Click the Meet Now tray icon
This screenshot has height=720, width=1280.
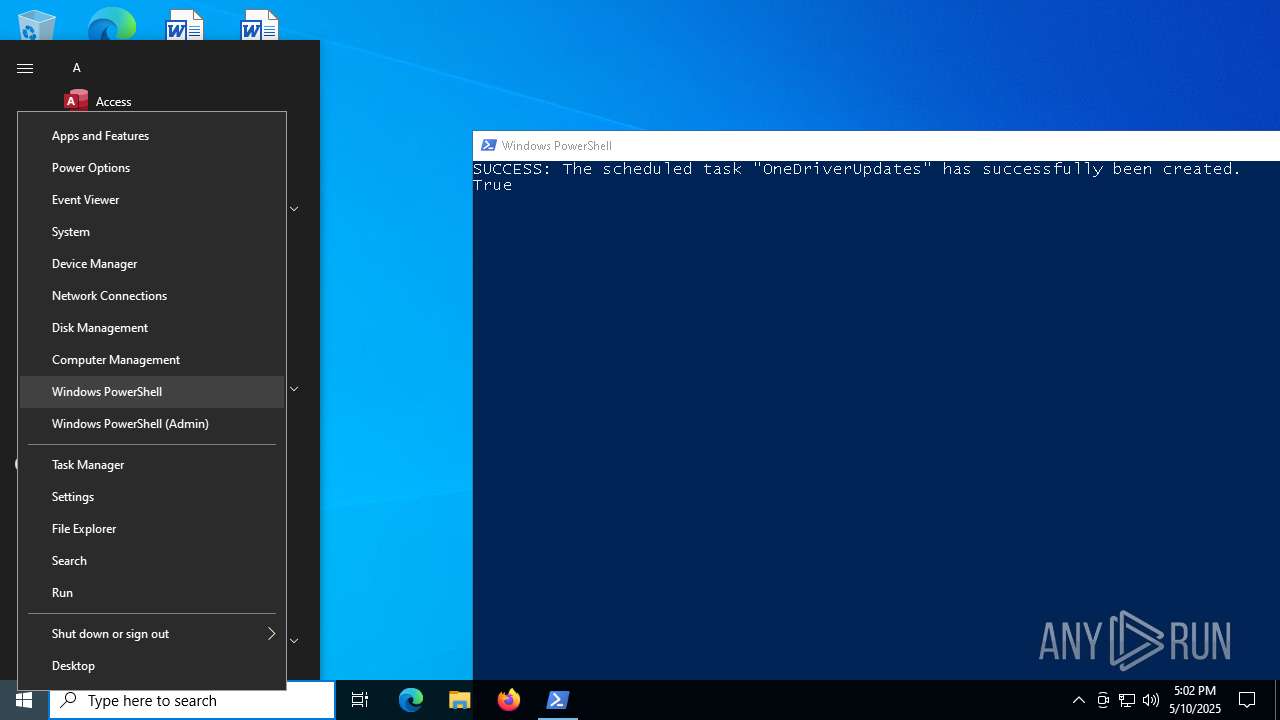pyautogui.click(x=1103, y=700)
